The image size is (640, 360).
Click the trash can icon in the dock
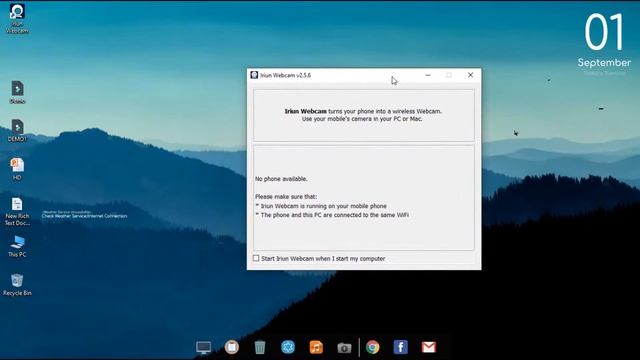260,347
